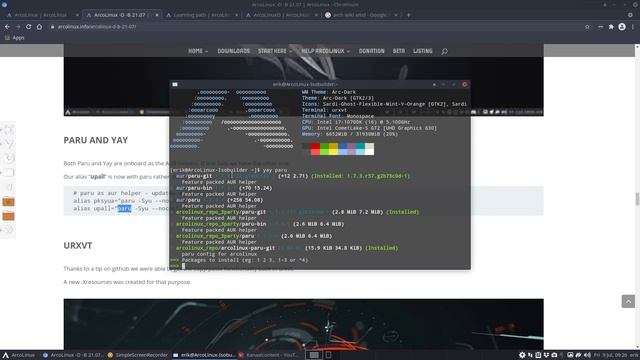This screenshot has width=640, height=360.
Task: Click the PARU AND YAY heading
Action: pyautogui.click(x=96, y=140)
